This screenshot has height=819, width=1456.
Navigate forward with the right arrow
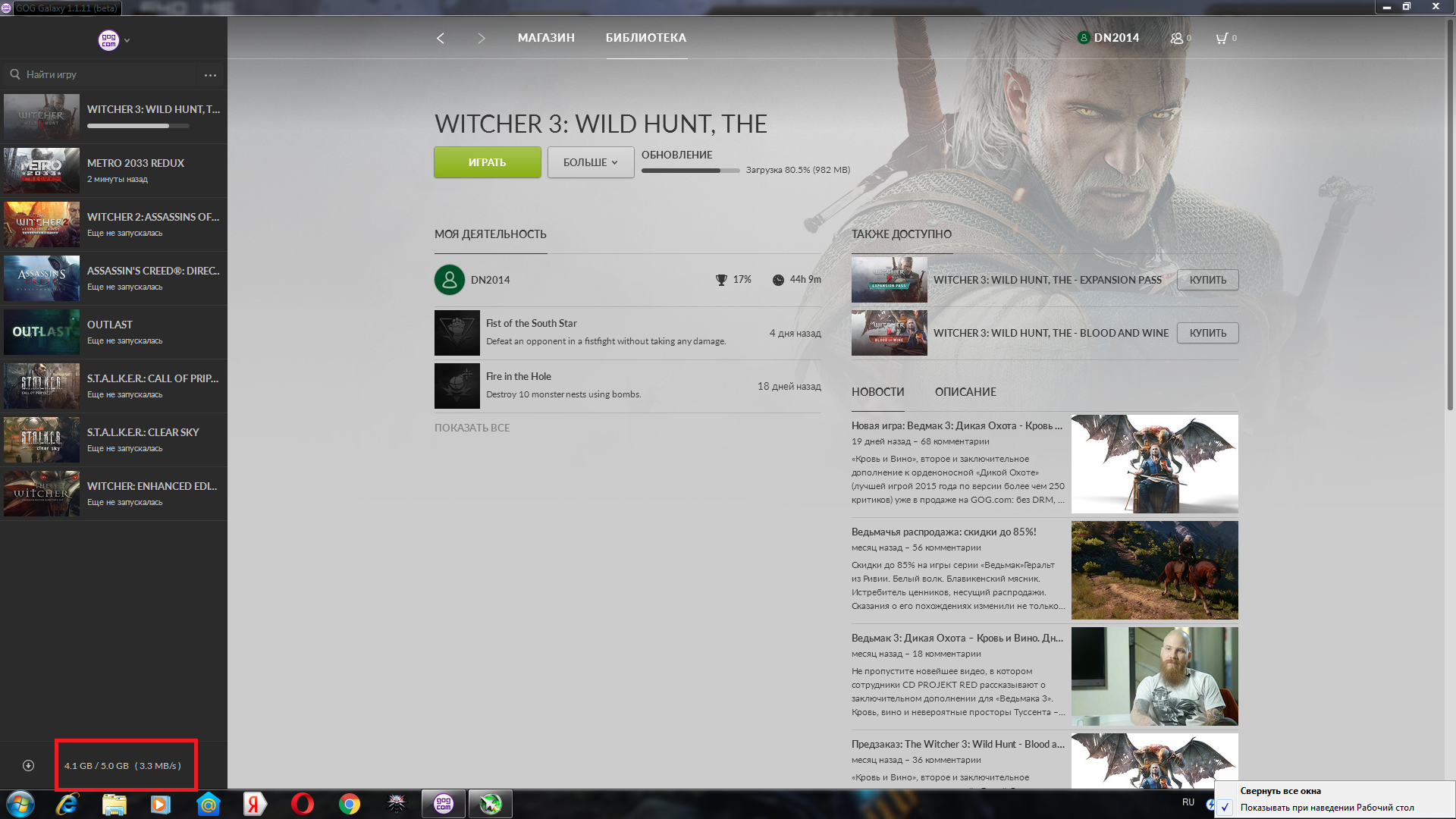tap(481, 38)
